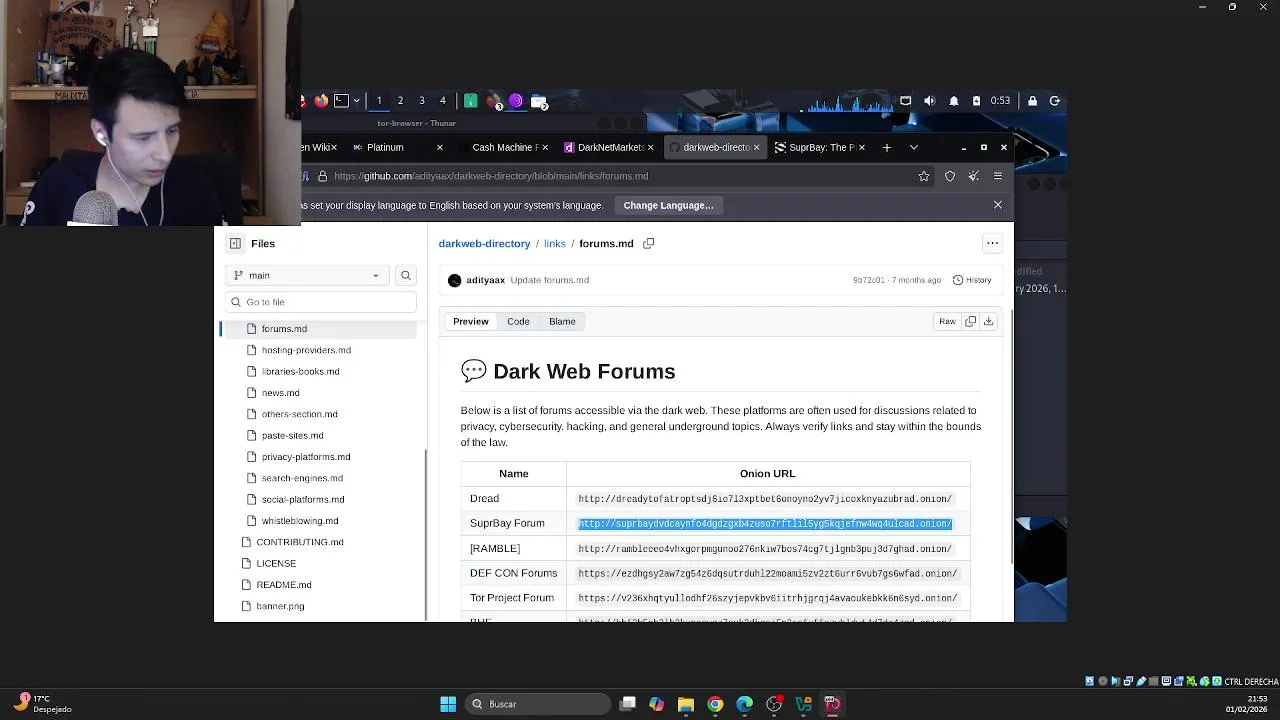This screenshot has width=1280, height=720.
Task: Open 'Update forums.md' commit message
Action: coord(549,280)
